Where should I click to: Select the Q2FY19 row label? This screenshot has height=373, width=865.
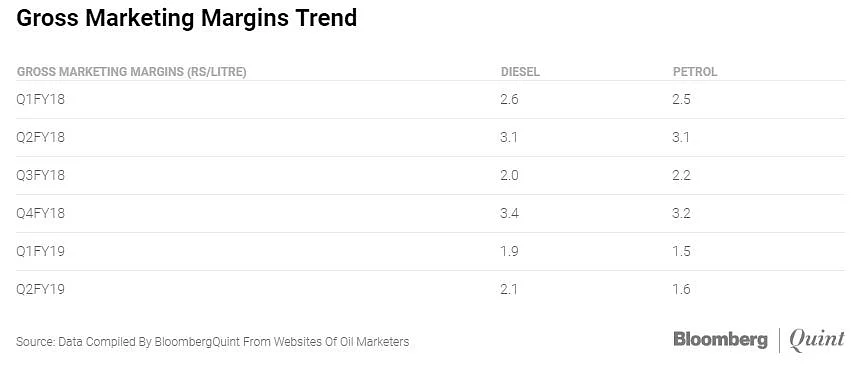pyautogui.click(x=40, y=289)
